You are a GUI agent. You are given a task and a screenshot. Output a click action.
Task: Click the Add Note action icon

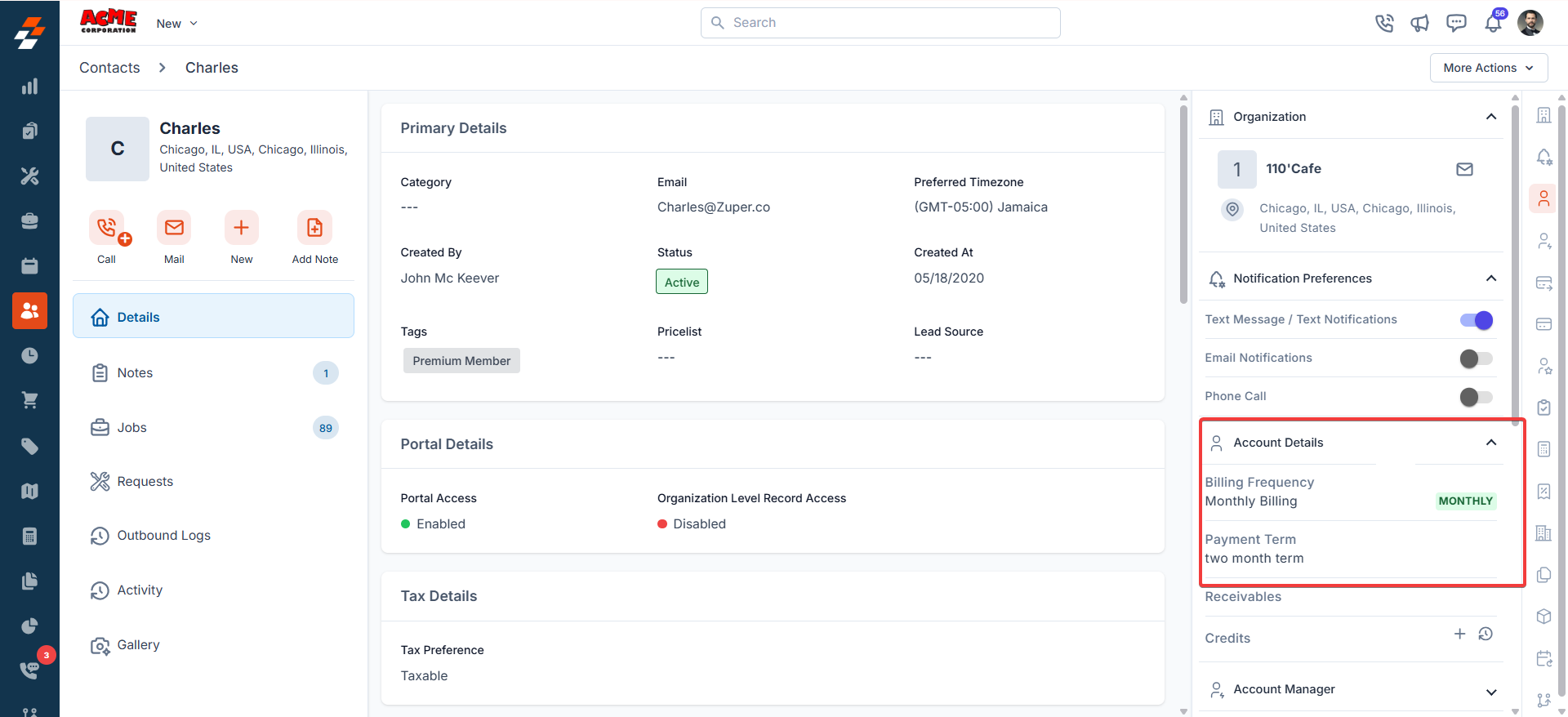pyautogui.click(x=314, y=228)
